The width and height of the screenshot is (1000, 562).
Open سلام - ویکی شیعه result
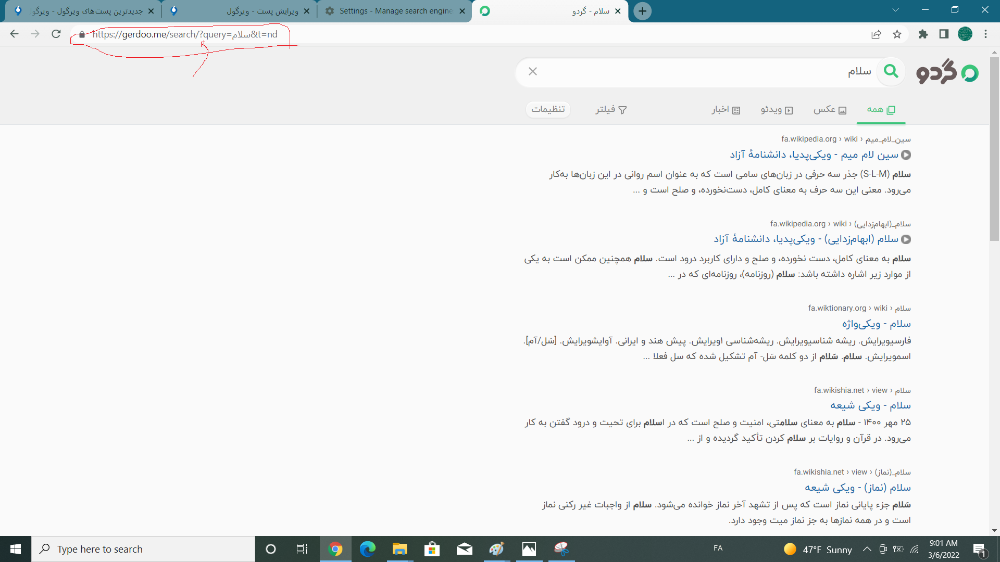point(871,405)
